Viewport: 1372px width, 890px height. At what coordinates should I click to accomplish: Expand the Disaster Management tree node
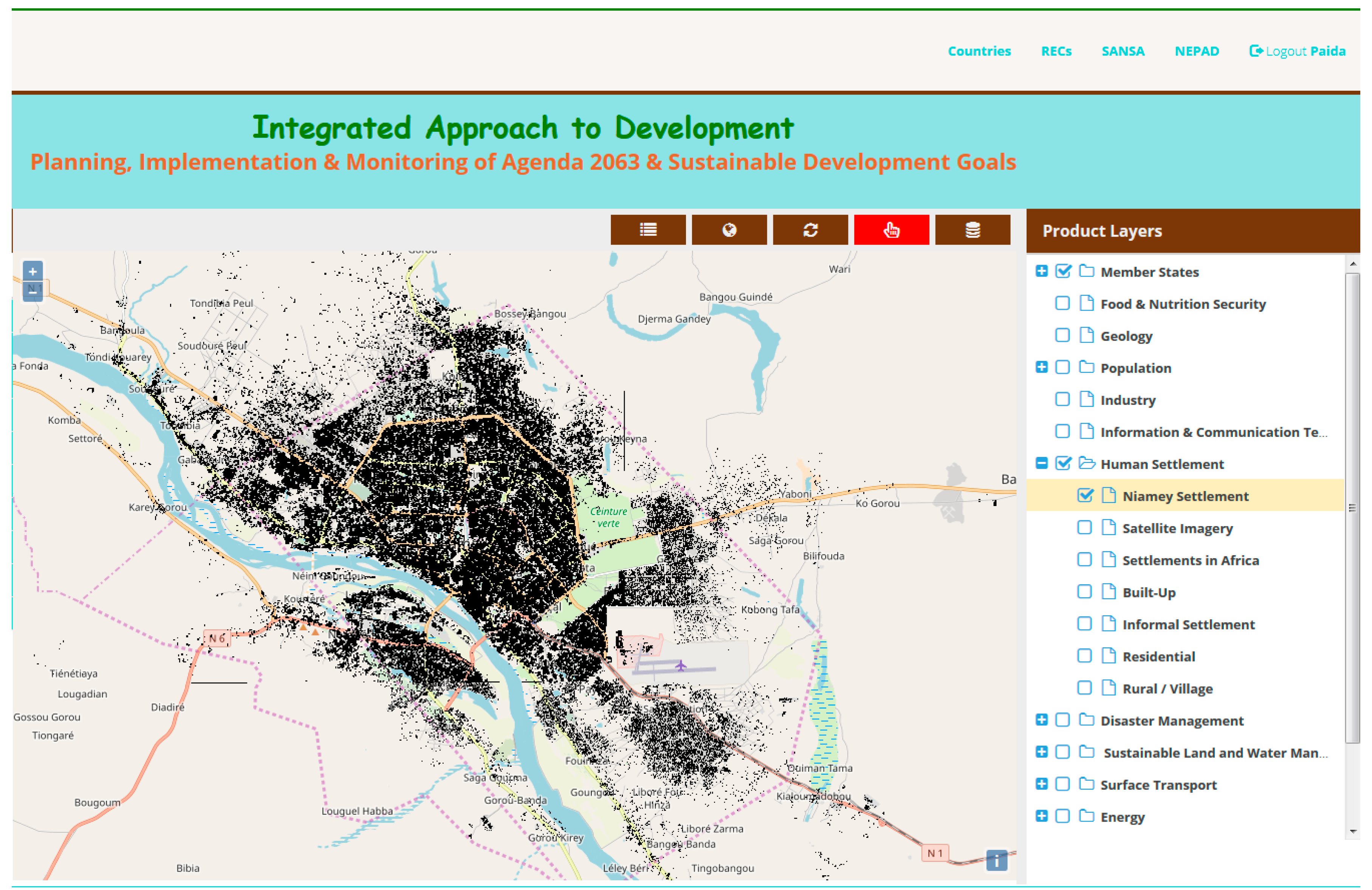pyautogui.click(x=1041, y=720)
